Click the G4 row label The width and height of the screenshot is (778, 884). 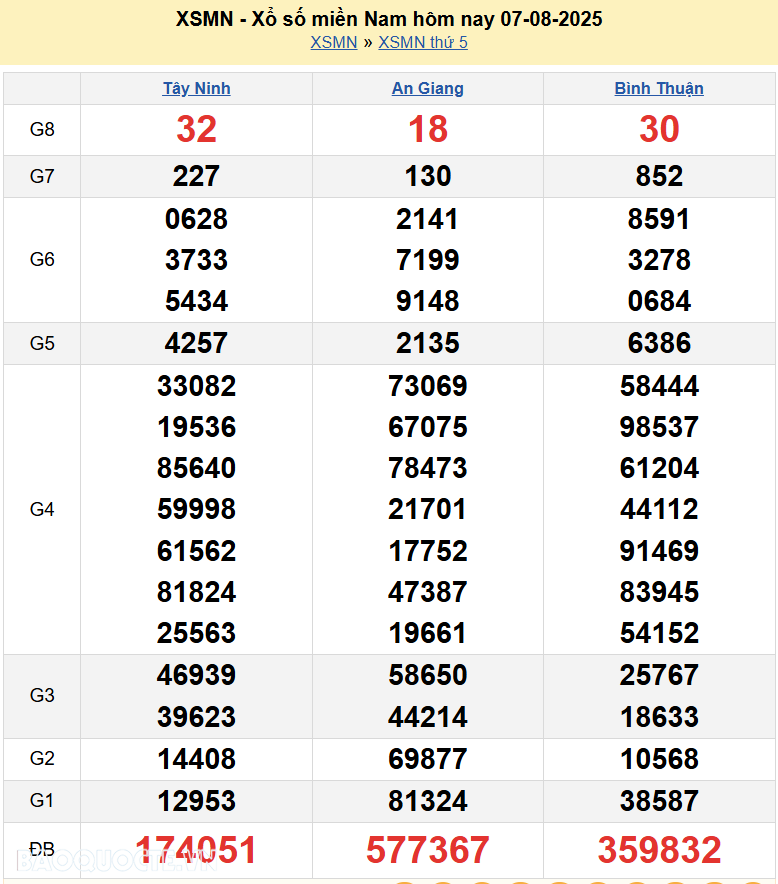[x=42, y=509]
